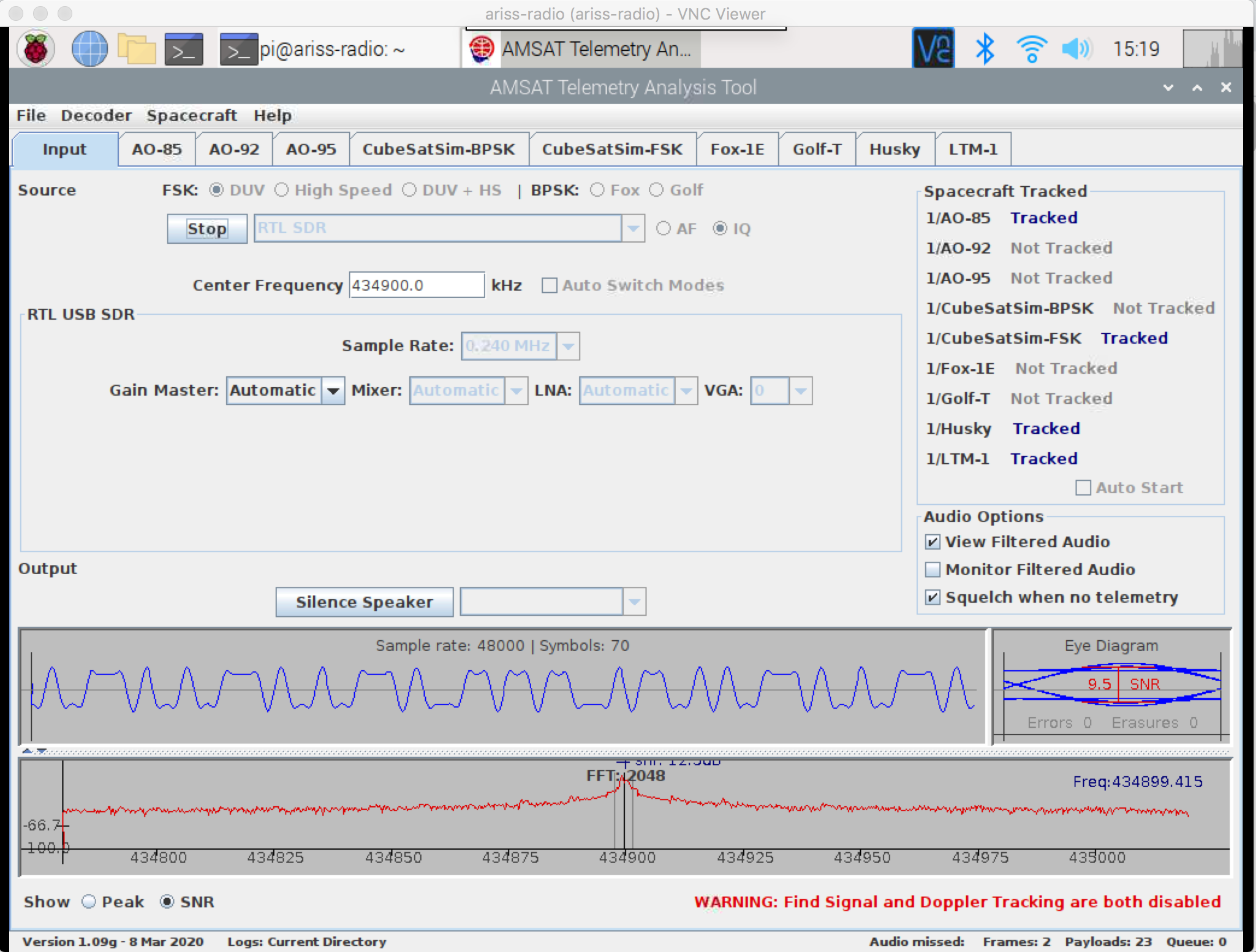
Task: Click the Silence Speaker button
Action: 365,602
